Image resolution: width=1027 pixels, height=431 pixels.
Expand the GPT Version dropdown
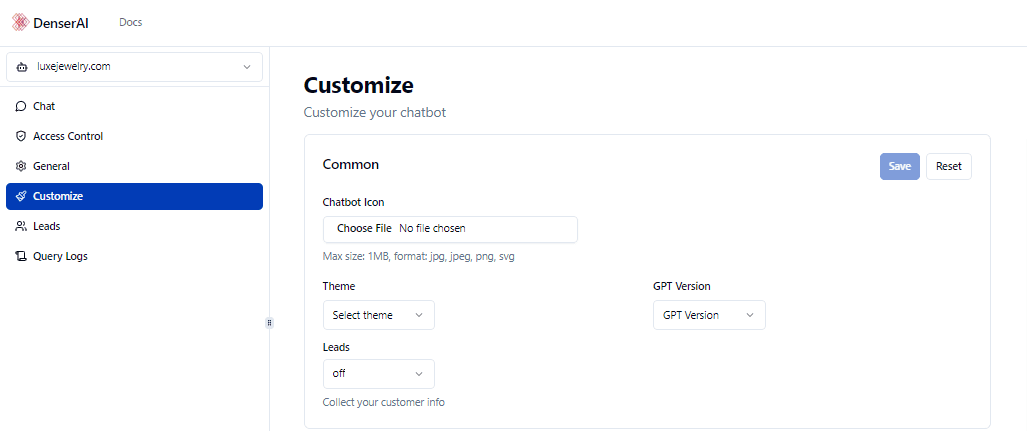pos(709,315)
